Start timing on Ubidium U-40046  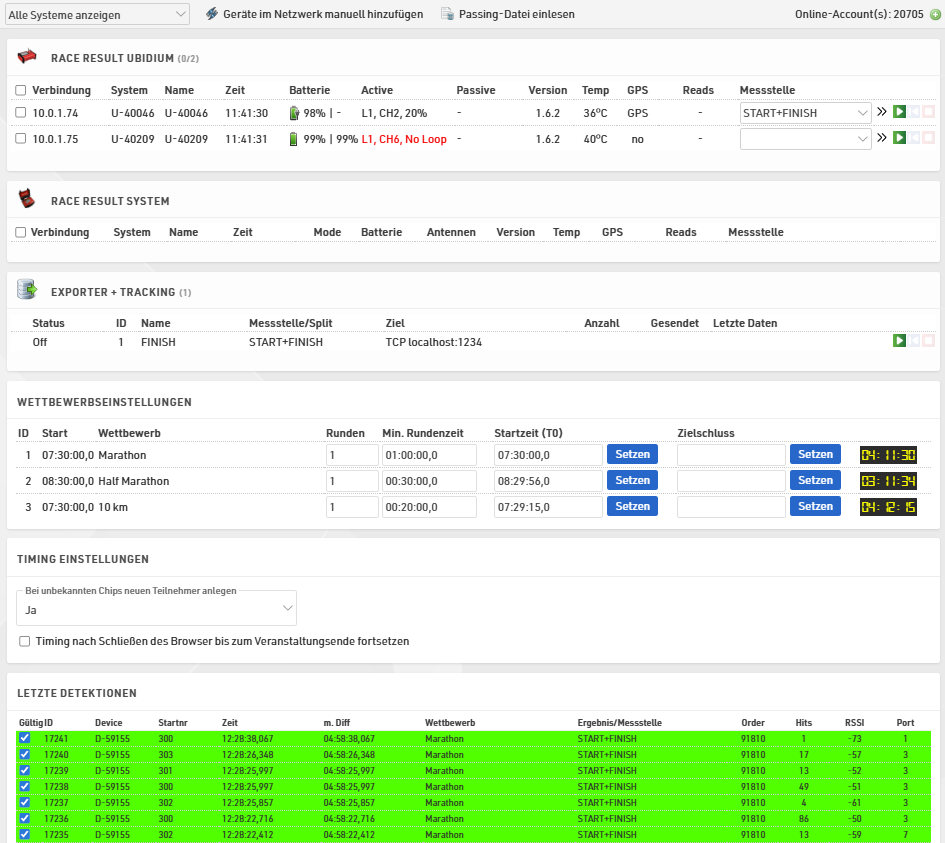[x=899, y=112]
